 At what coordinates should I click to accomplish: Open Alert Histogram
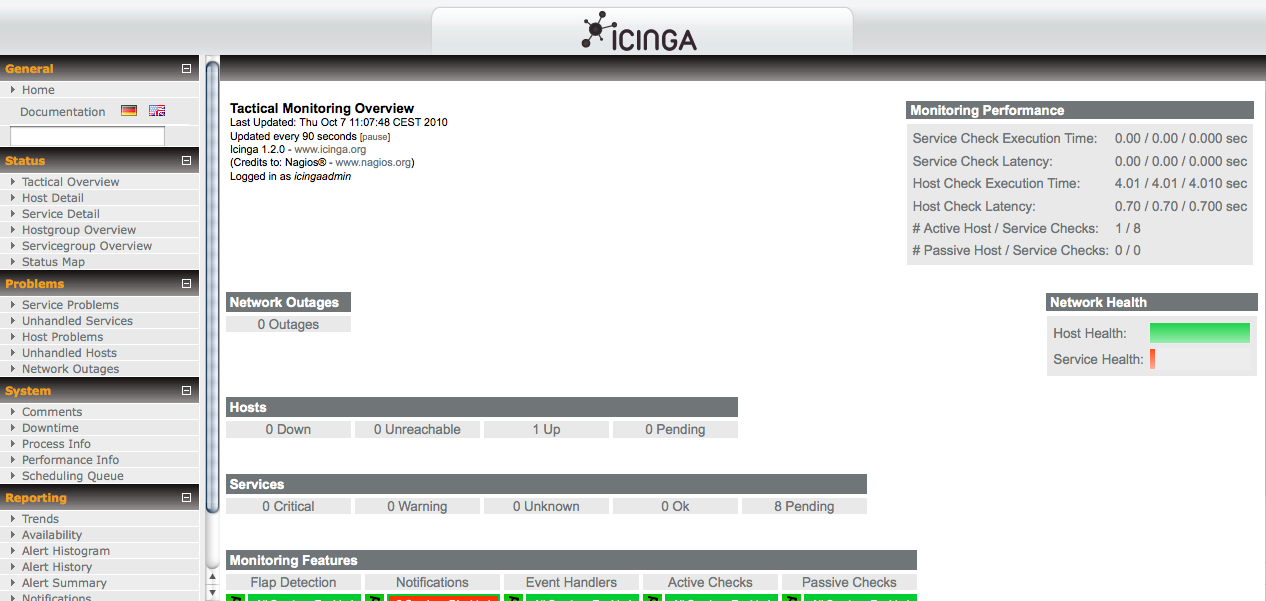(x=66, y=551)
